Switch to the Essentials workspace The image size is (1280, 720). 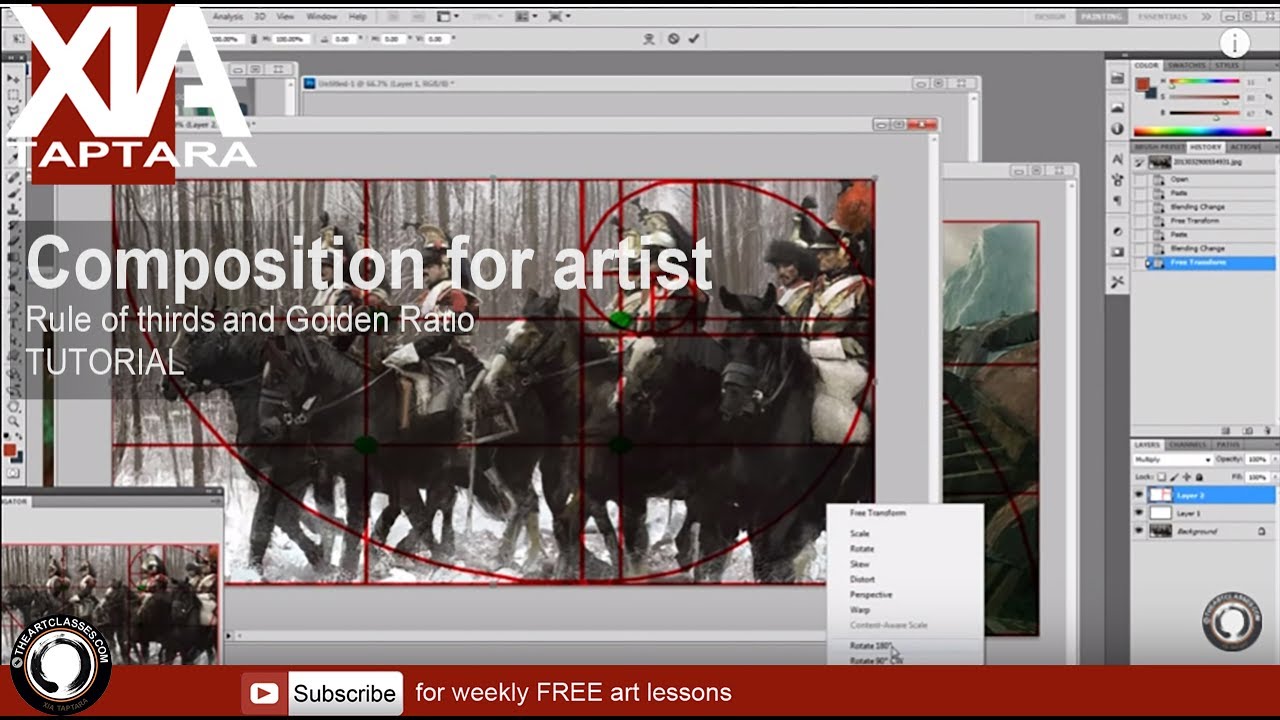(1164, 16)
